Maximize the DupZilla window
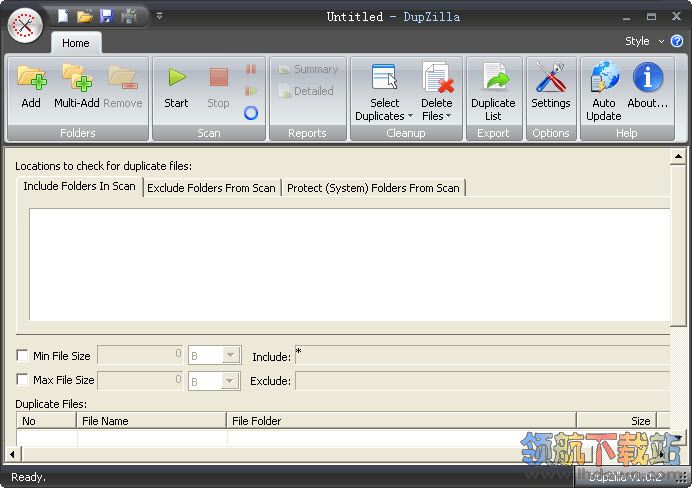 point(651,17)
